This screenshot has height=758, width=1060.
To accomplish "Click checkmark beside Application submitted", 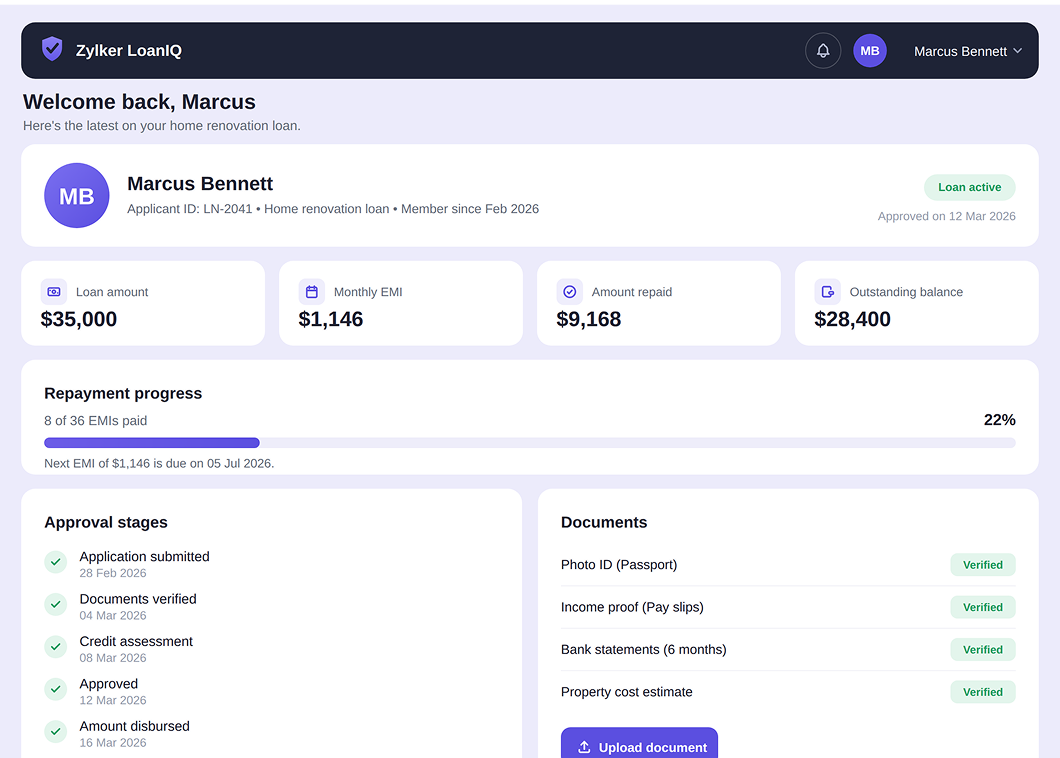I will pyautogui.click(x=55, y=562).
